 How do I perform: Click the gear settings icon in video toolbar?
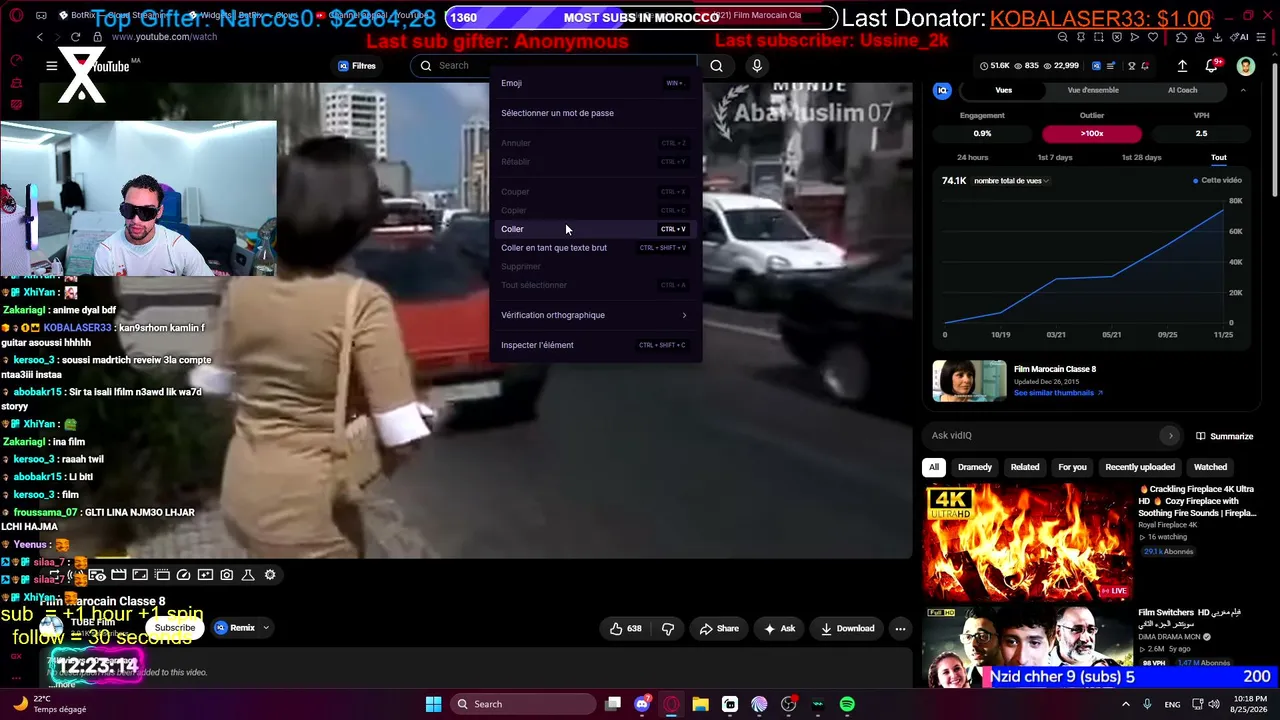(x=270, y=575)
